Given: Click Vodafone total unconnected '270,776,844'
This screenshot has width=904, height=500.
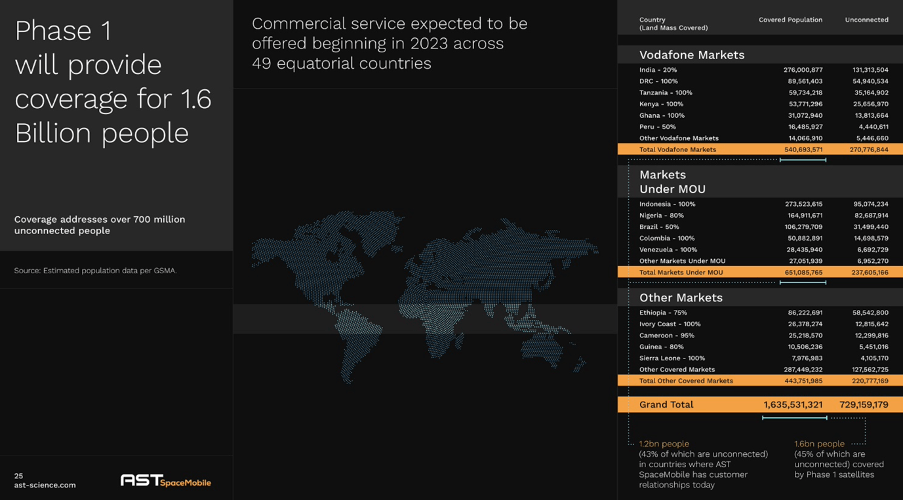Looking at the screenshot, I should [x=869, y=149].
